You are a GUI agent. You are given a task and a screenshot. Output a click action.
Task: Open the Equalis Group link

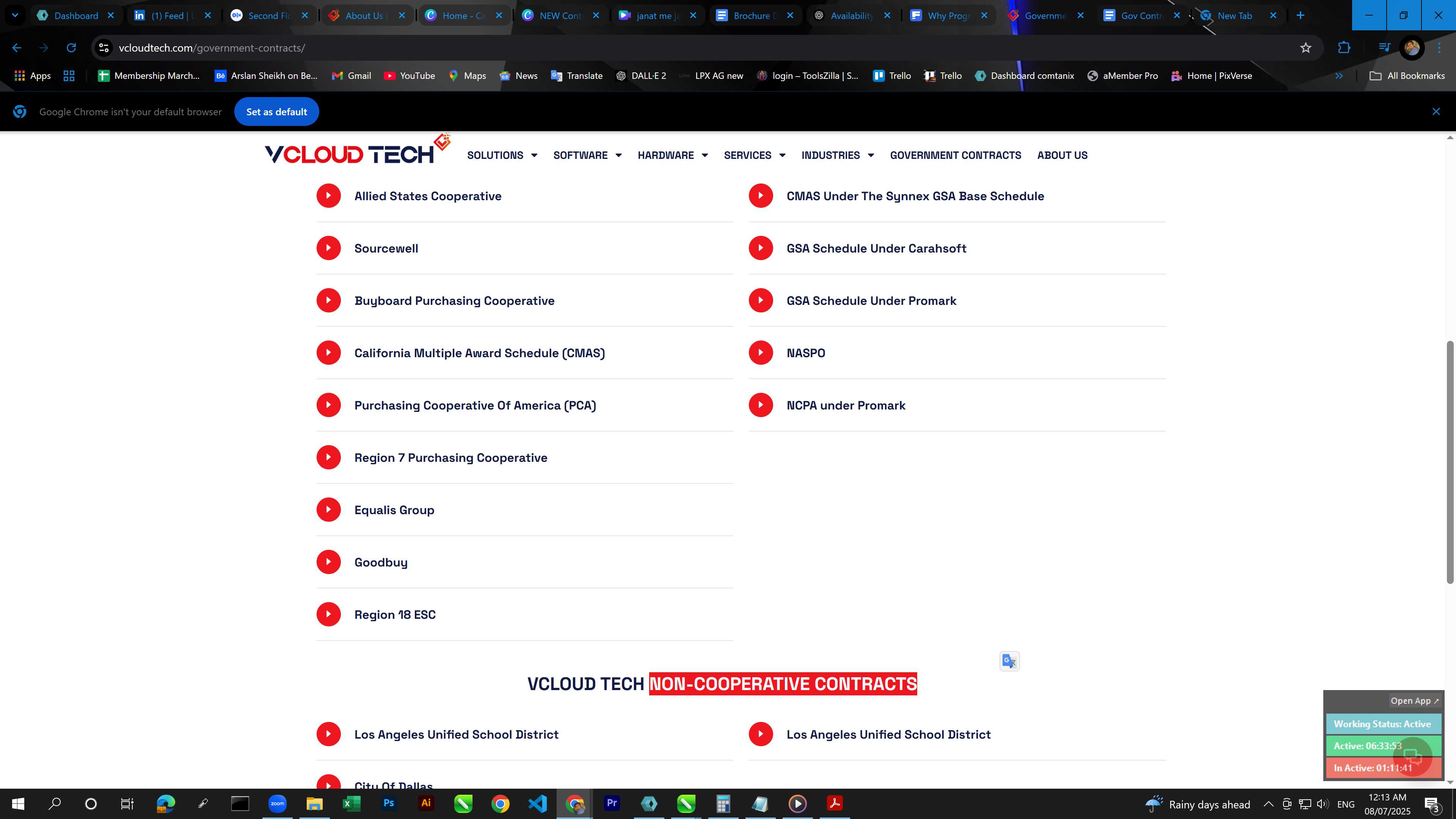point(394,510)
